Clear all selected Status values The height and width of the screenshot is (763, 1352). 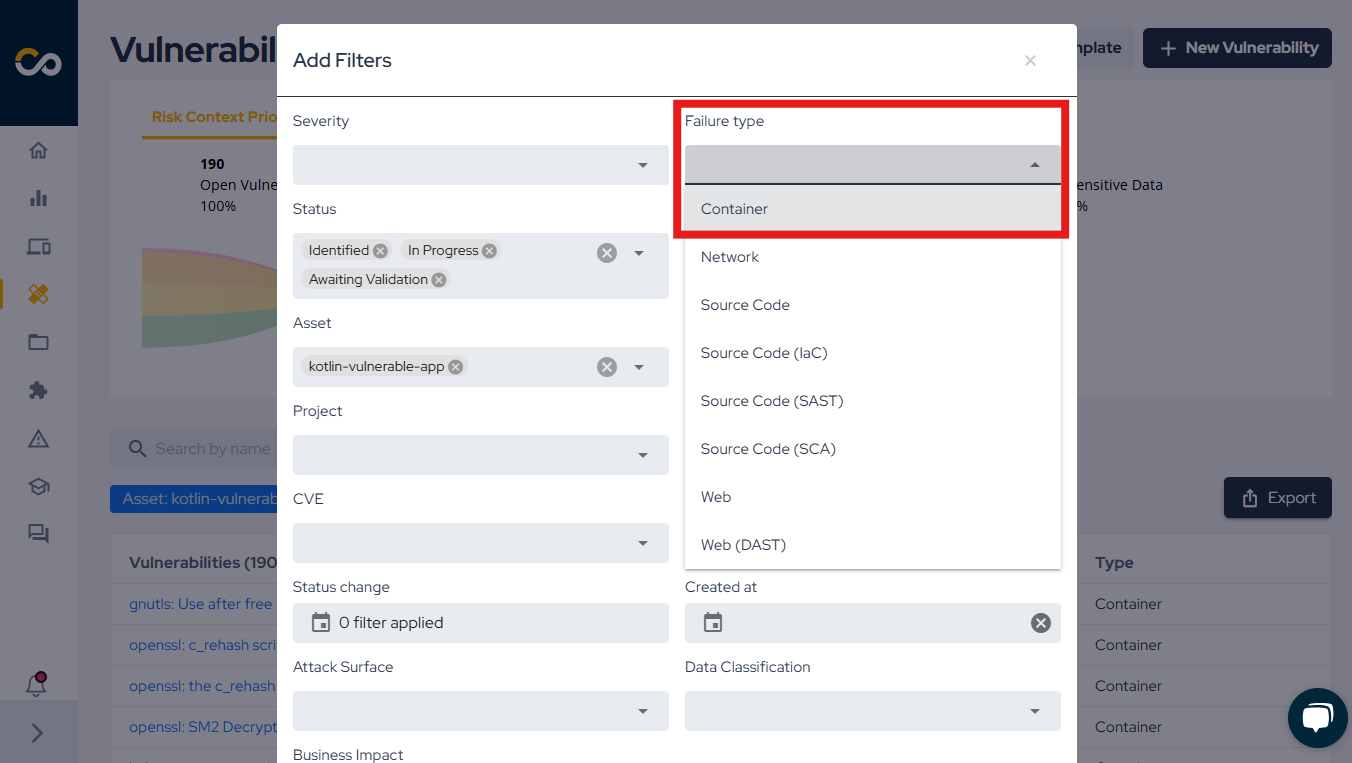coord(607,253)
